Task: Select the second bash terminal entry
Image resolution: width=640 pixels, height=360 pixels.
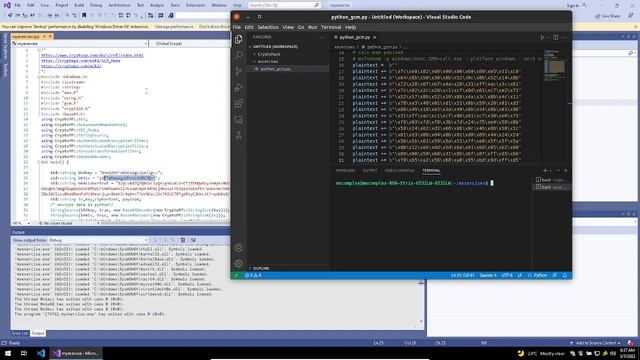Action: (x=551, y=187)
